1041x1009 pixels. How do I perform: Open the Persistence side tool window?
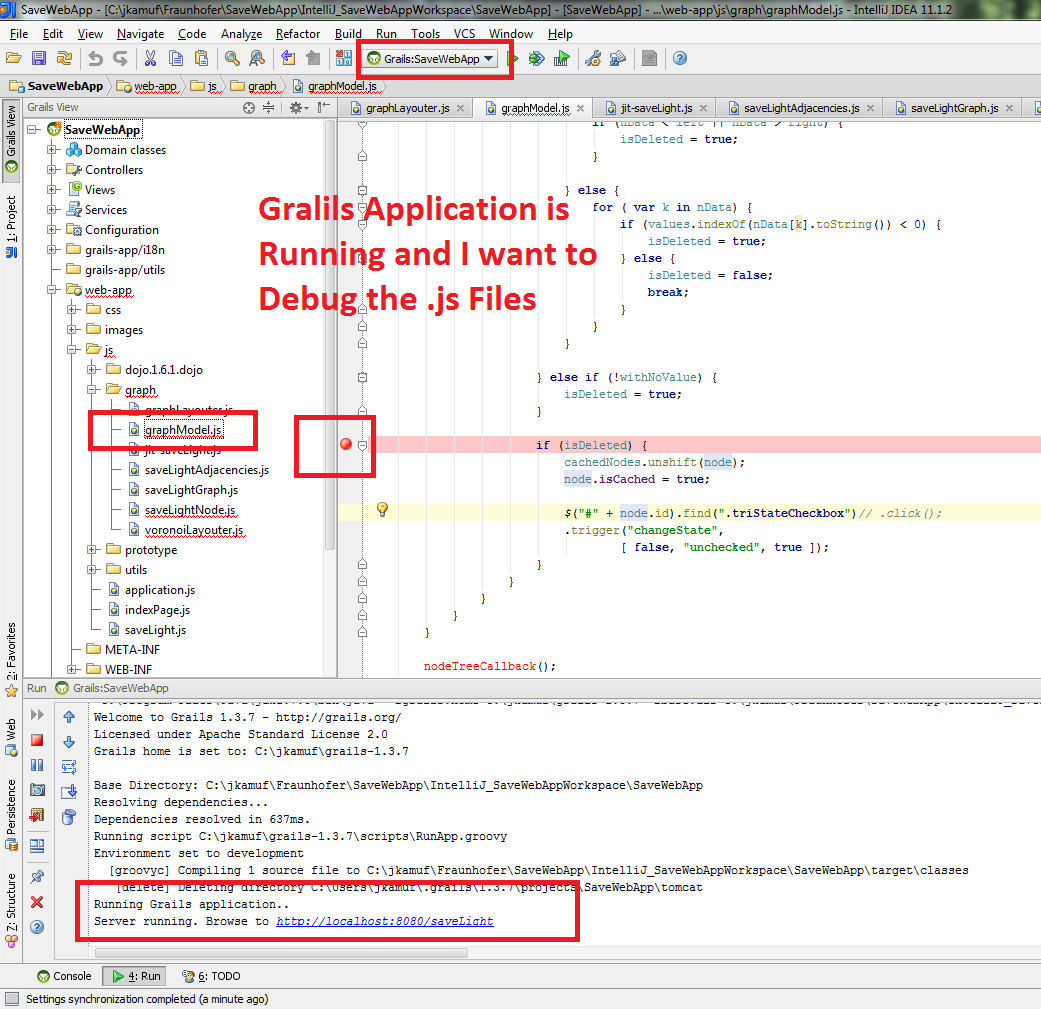tap(11, 815)
